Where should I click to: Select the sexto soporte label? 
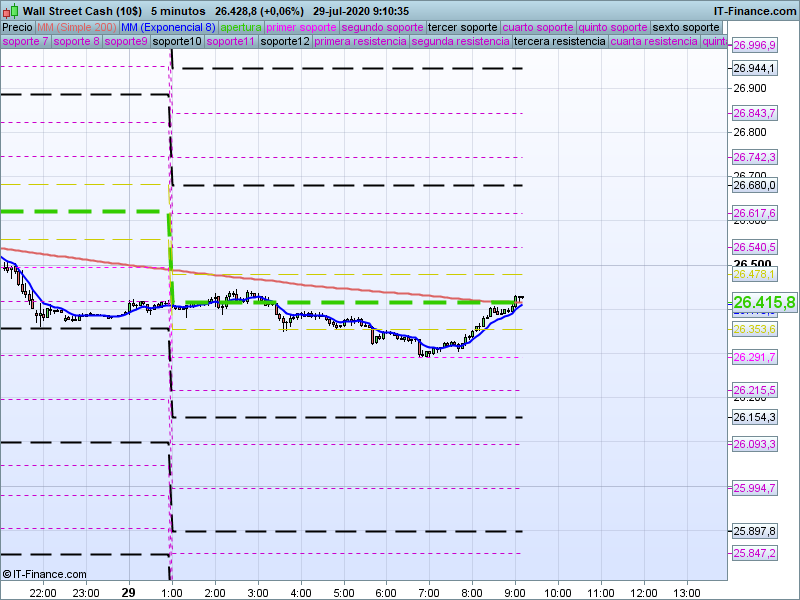click(x=685, y=27)
